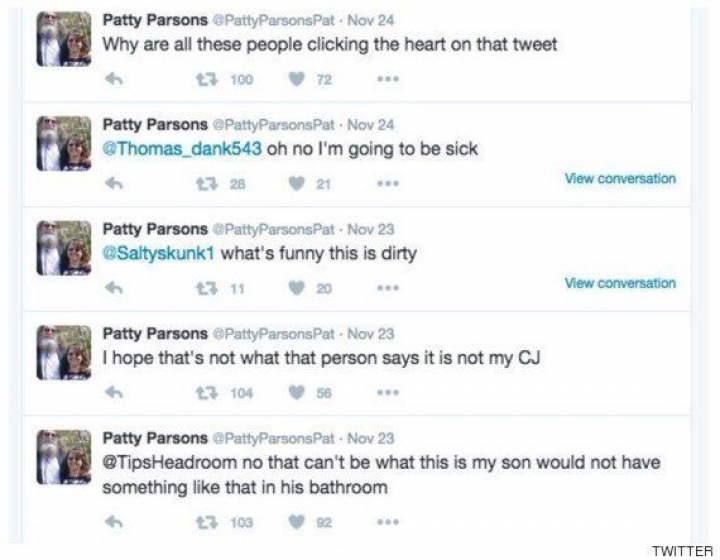Like the tweet with 56 hearts
Screen dimensions: 720x560
click(x=296, y=393)
